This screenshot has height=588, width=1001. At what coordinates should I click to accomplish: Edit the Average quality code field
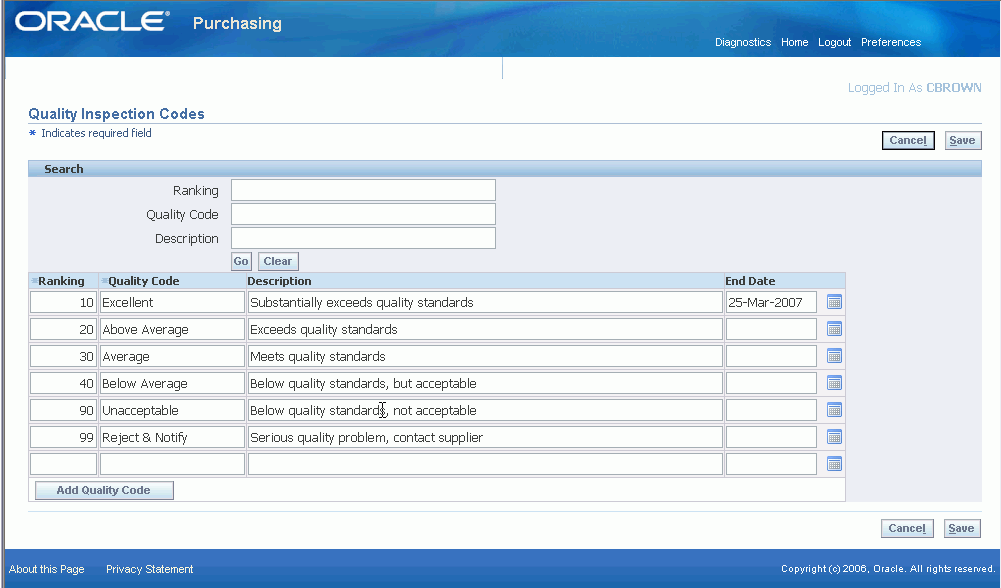point(172,356)
